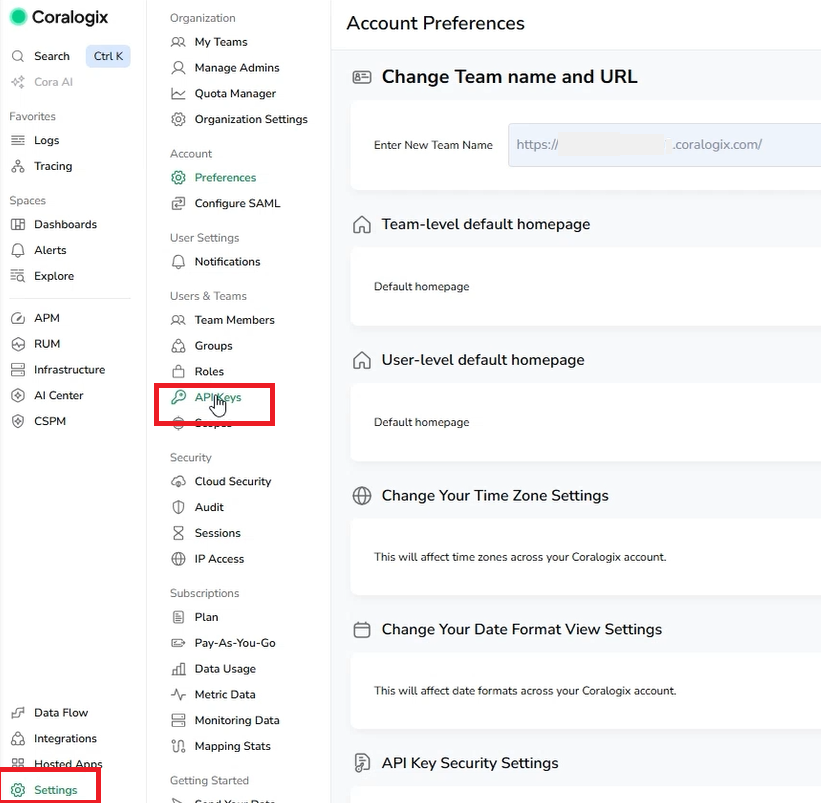Image resolution: width=821 pixels, height=803 pixels.
Task: Open the Explore section
Action: coord(54,276)
